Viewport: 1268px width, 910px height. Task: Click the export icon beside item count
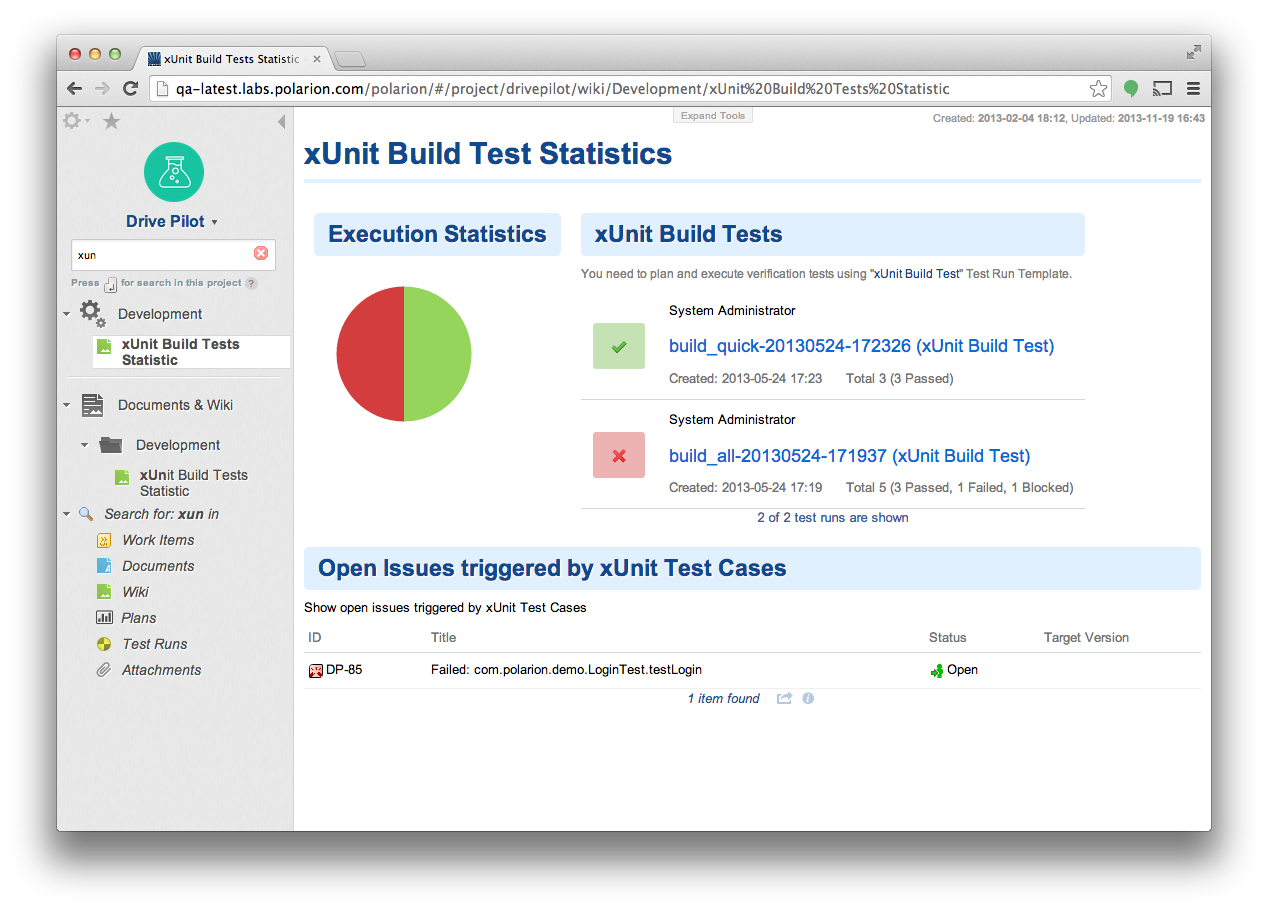(784, 698)
